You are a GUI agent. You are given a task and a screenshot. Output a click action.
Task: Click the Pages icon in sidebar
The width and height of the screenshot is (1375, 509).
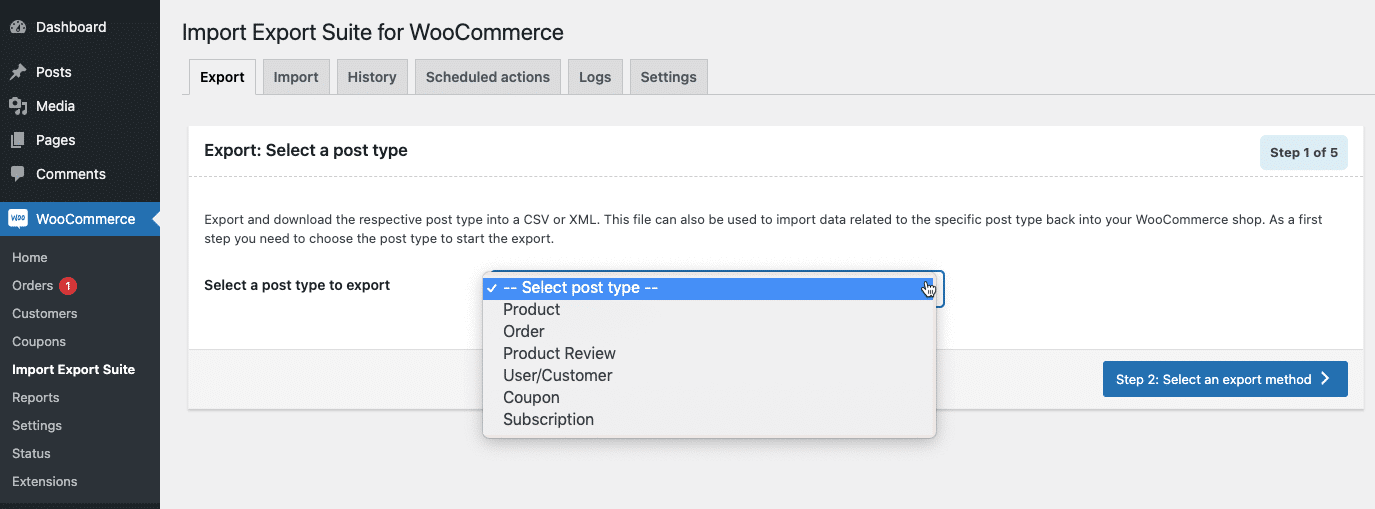(x=18, y=140)
